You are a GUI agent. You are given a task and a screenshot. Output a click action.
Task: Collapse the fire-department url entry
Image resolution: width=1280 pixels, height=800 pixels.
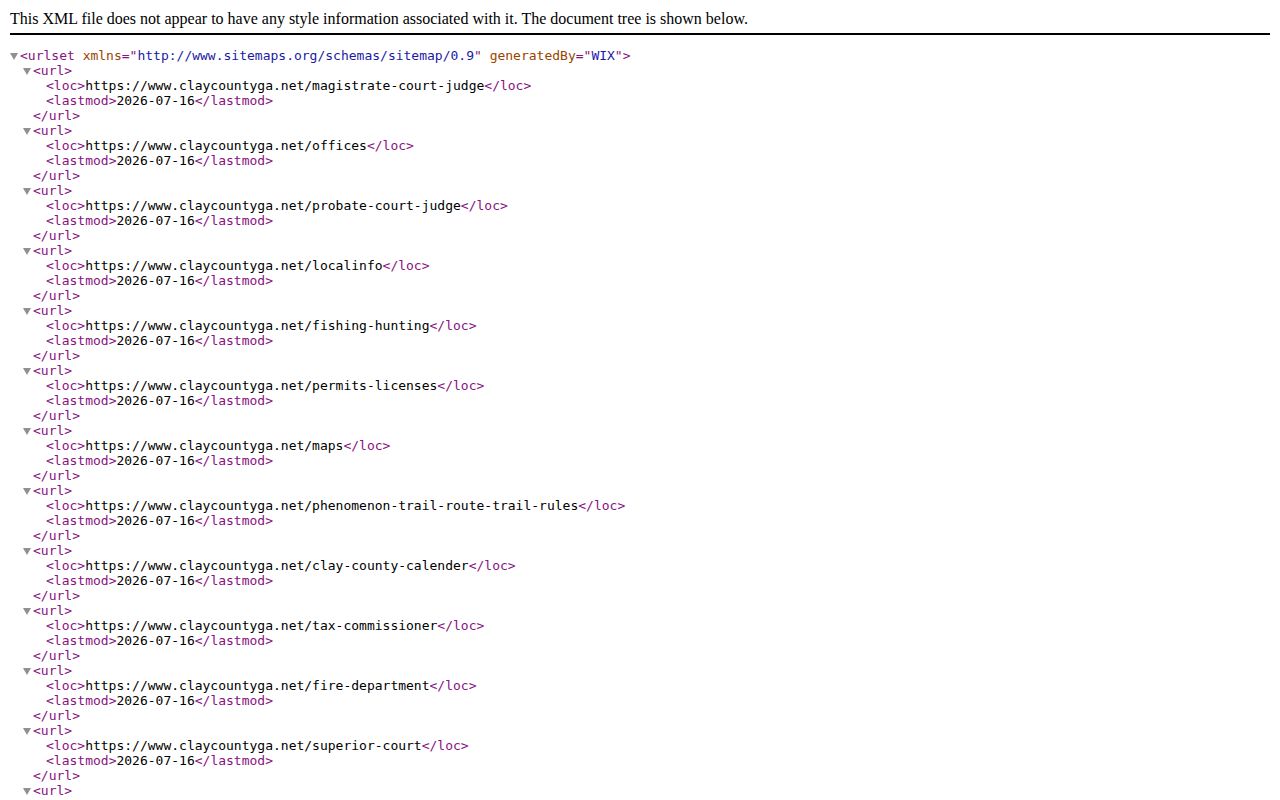(27, 671)
